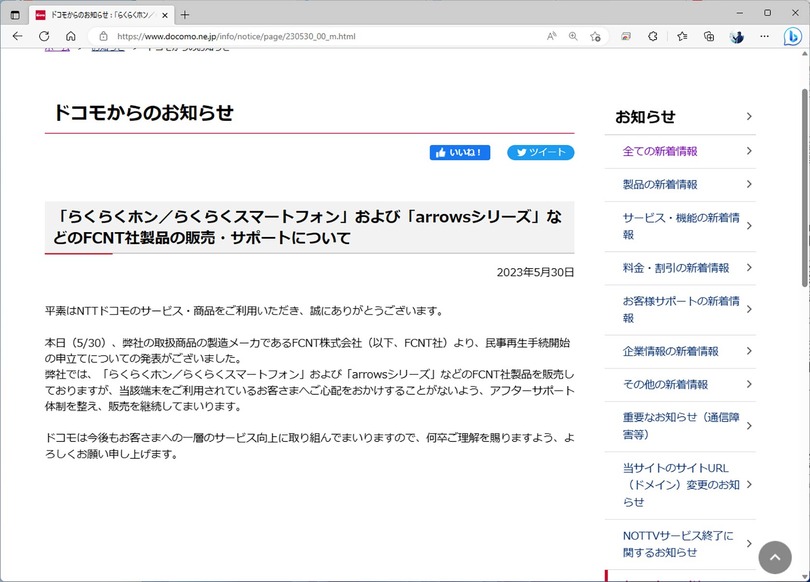Screen dimensions: 810x582
Task: Click the scrollbar down arrow
Action: (x=805, y=576)
